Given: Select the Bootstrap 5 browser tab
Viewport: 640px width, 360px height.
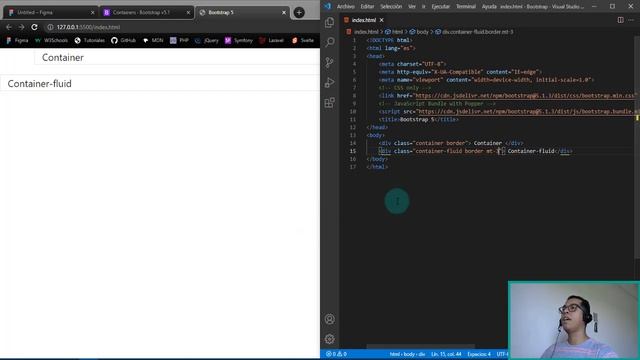Looking at the screenshot, I should coord(241,13).
